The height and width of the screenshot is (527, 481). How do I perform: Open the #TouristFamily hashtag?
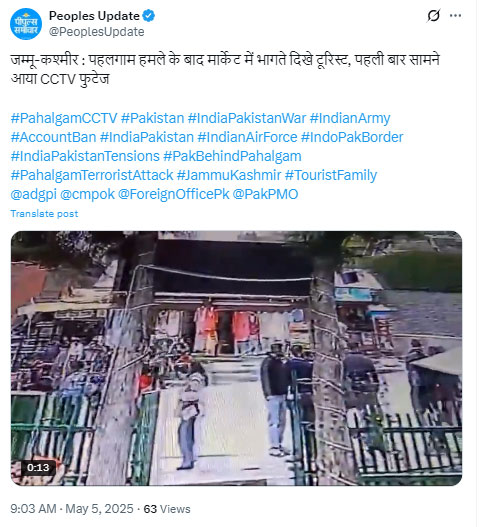point(331,175)
